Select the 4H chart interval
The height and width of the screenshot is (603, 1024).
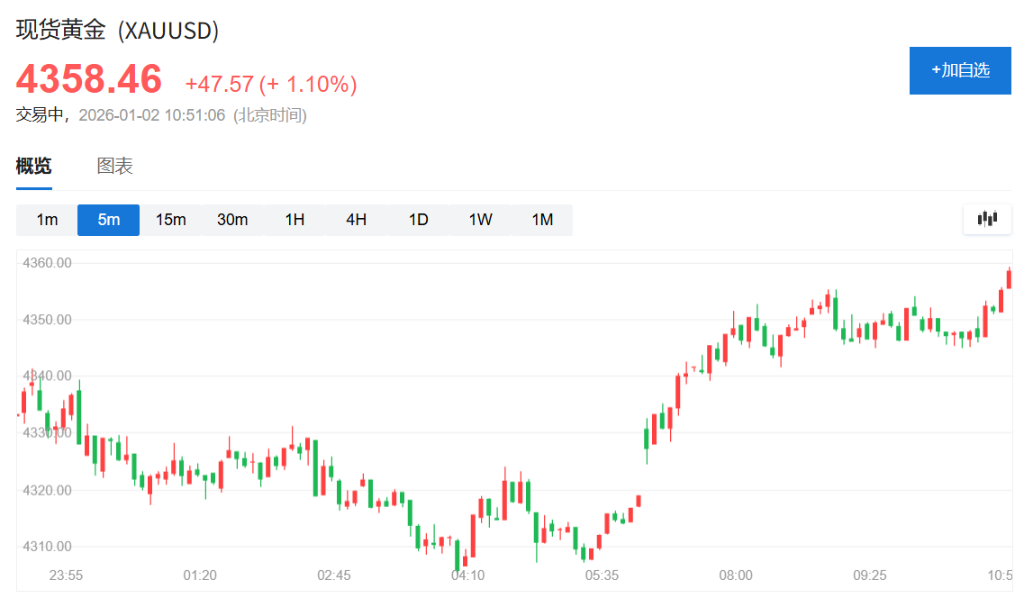(x=356, y=219)
